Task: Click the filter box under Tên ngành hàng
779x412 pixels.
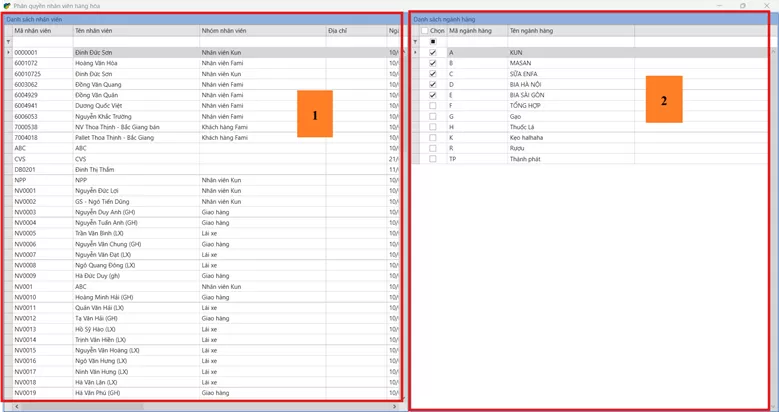Action: (571, 42)
